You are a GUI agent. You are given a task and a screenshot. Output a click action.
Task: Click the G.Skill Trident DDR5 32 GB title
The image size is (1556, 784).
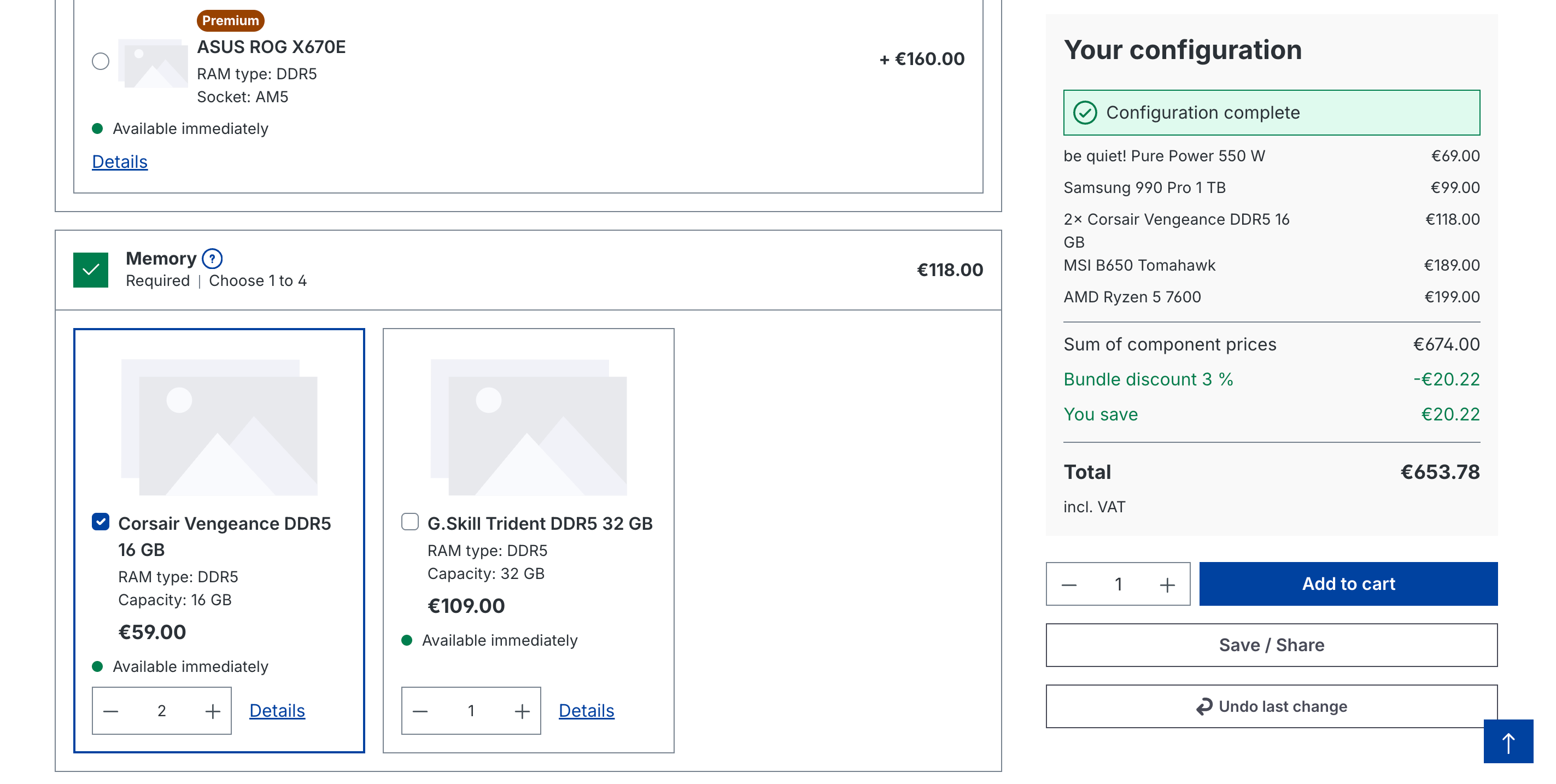pos(540,524)
